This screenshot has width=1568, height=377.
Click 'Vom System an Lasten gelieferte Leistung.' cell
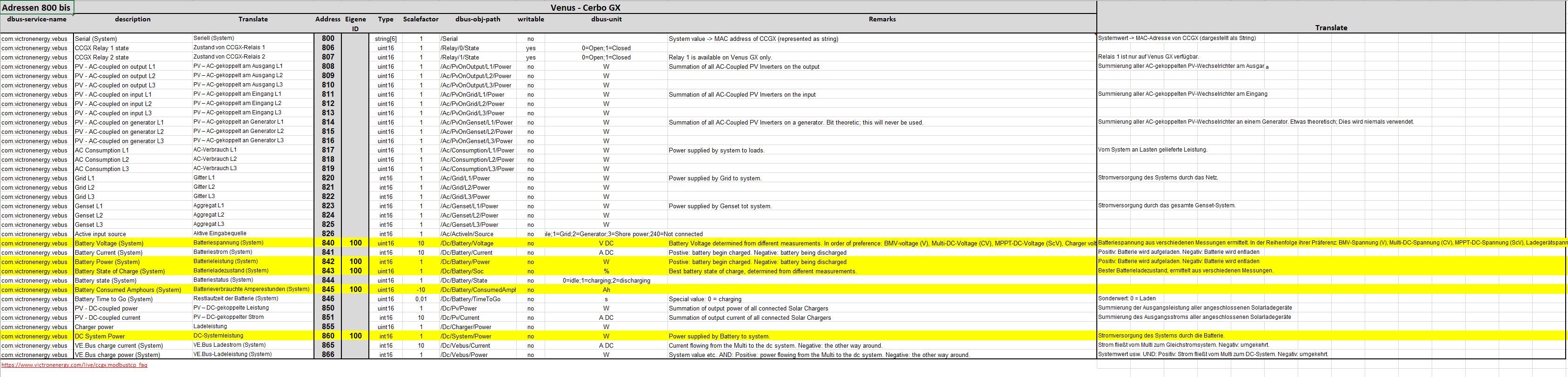[x=1152, y=150]
